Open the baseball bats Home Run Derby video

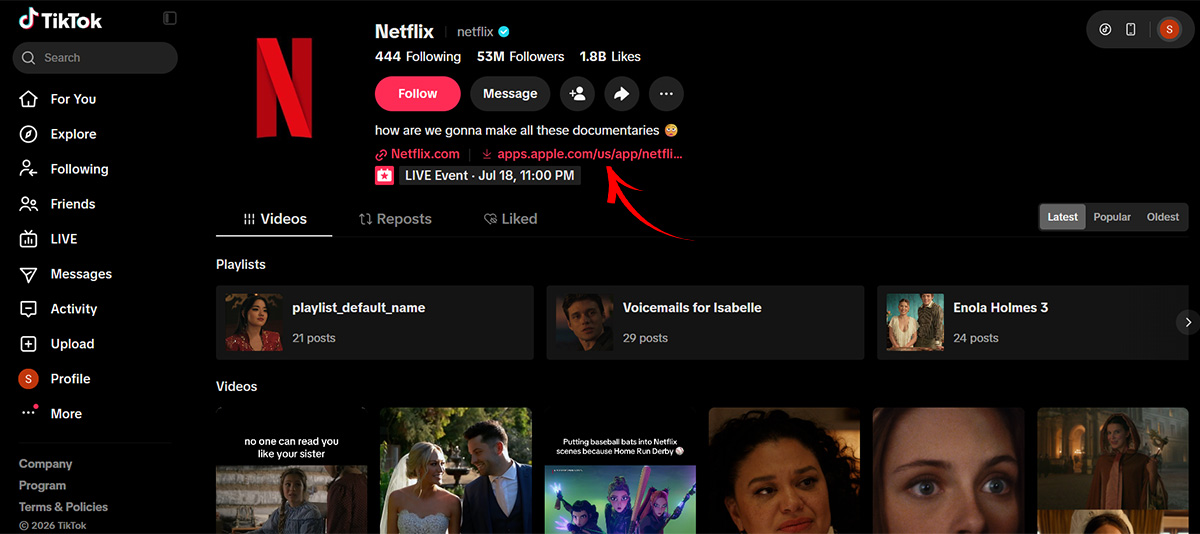(620, 470)
